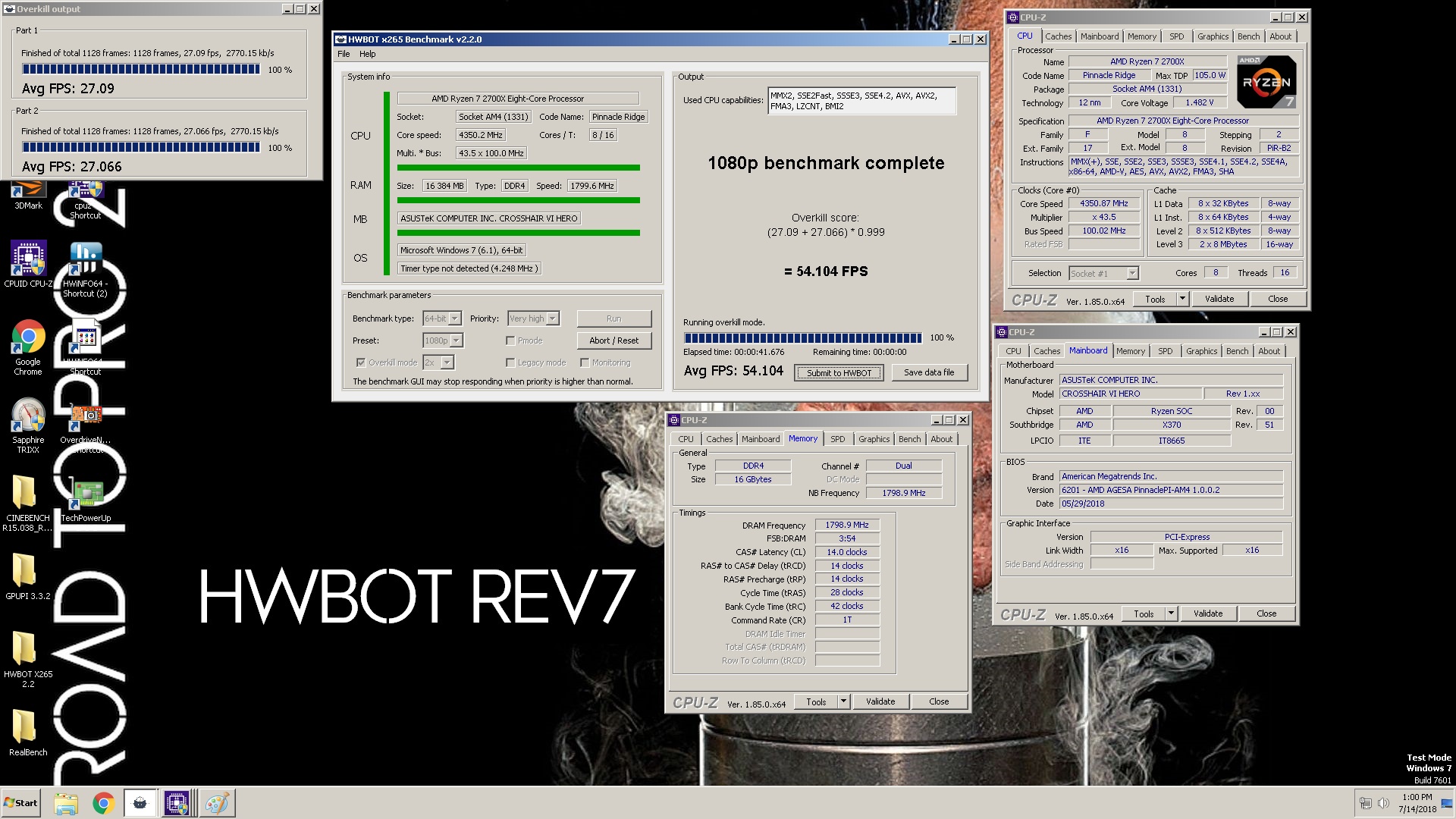Switch to Caches tab in top-right CPU-Z
The height and width of the screenshot is (819, 1456).
coord(1058,36)
